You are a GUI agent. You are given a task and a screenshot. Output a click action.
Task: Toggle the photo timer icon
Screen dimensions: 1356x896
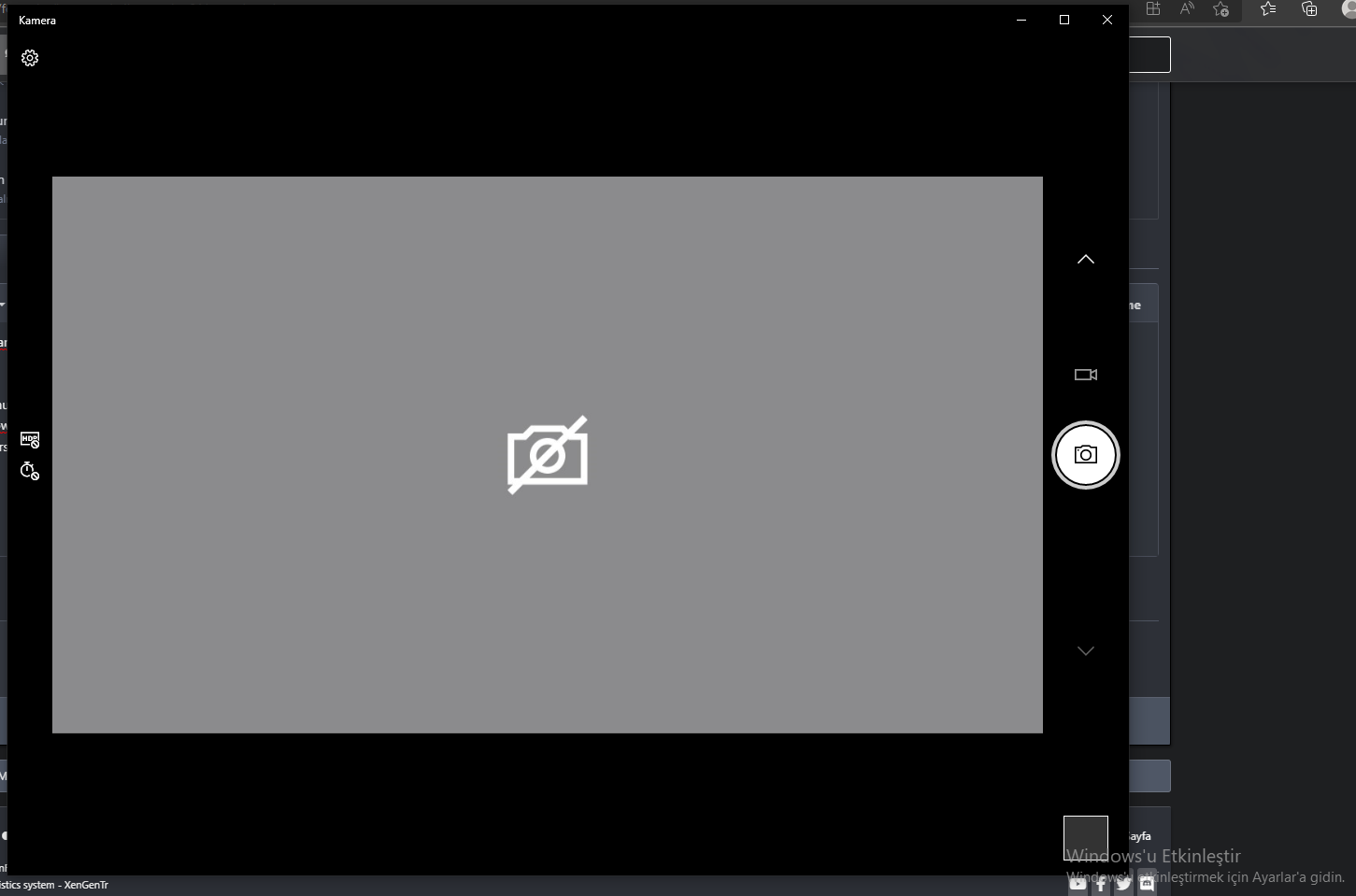click(30, 471)
